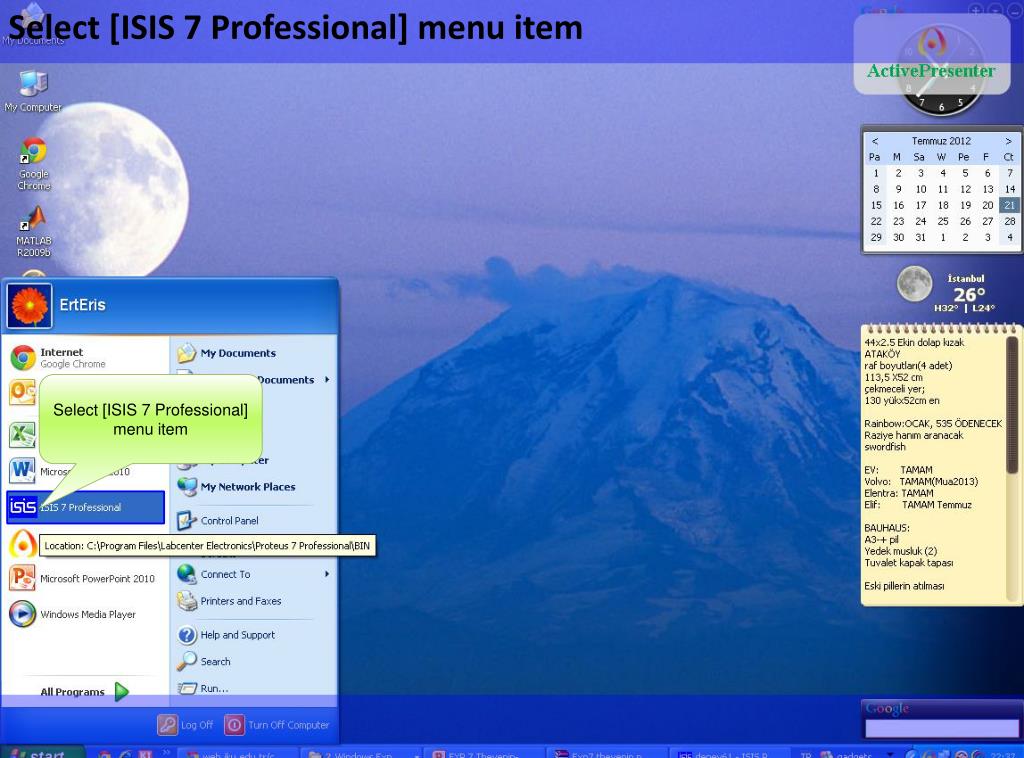Click moon icon in weather gadget

pyautogui.click(x=914, y=284)
